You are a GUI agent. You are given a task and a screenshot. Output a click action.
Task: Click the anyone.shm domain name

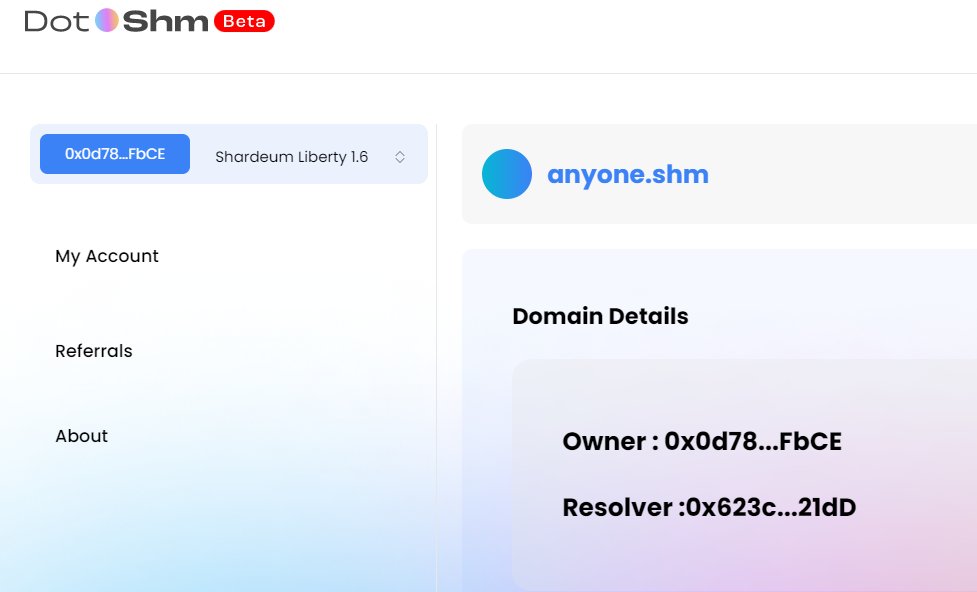(x=628, y=174)
